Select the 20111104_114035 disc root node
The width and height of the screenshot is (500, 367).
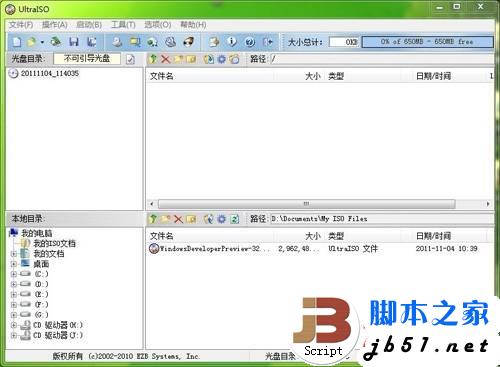click(x=50, y=73)
